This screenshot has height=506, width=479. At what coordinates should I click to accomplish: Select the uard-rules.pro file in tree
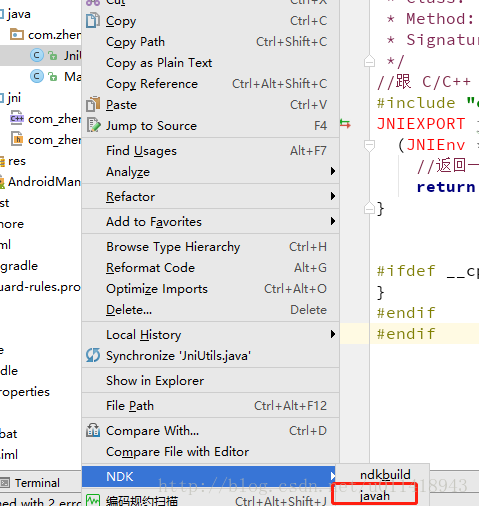tap(40, 287)
